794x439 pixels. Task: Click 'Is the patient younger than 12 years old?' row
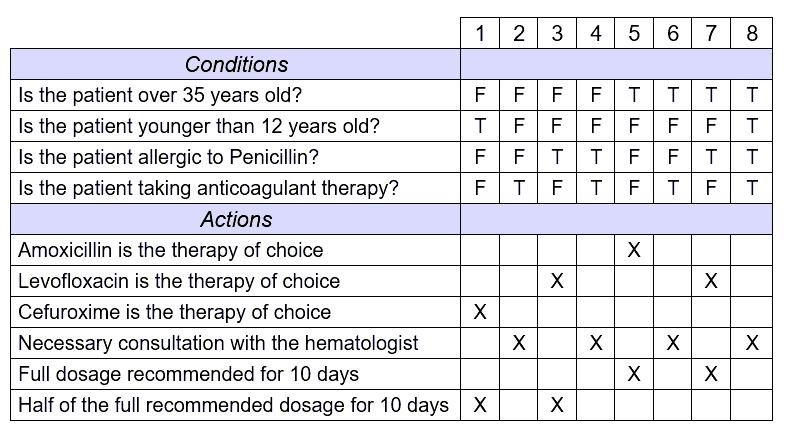point(391,126)
